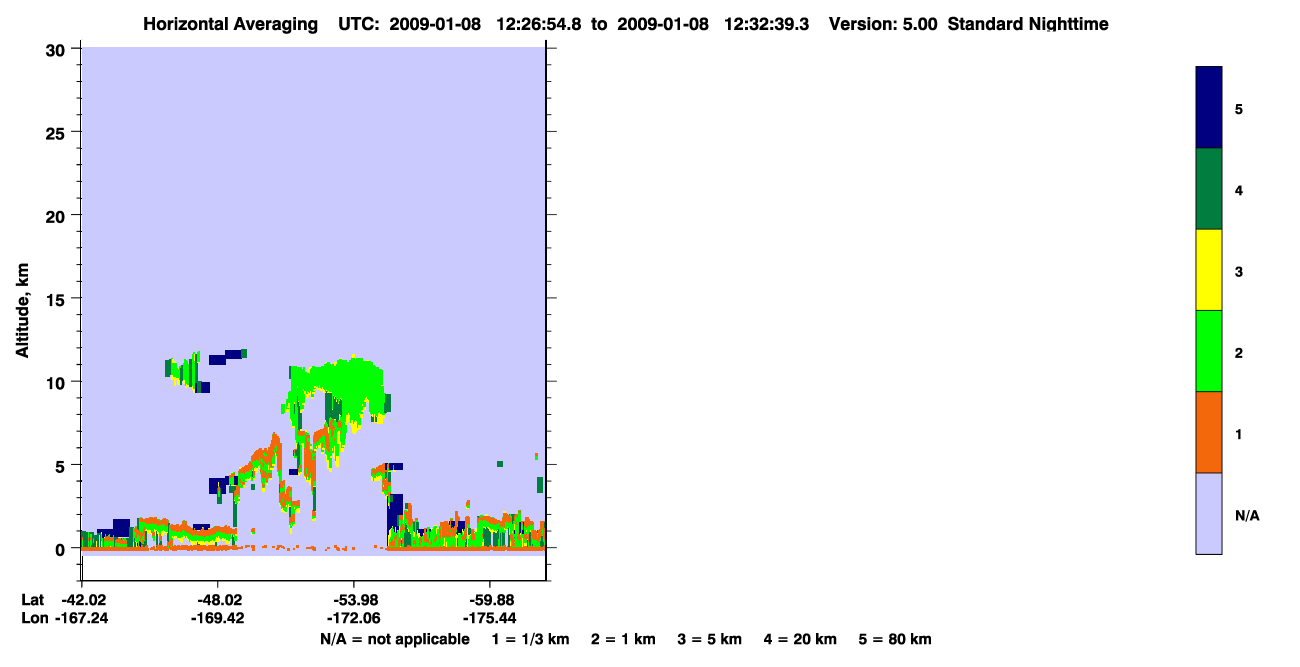
Task: Click the y-axis tick label 10
Action: click(x=58, y=382)
